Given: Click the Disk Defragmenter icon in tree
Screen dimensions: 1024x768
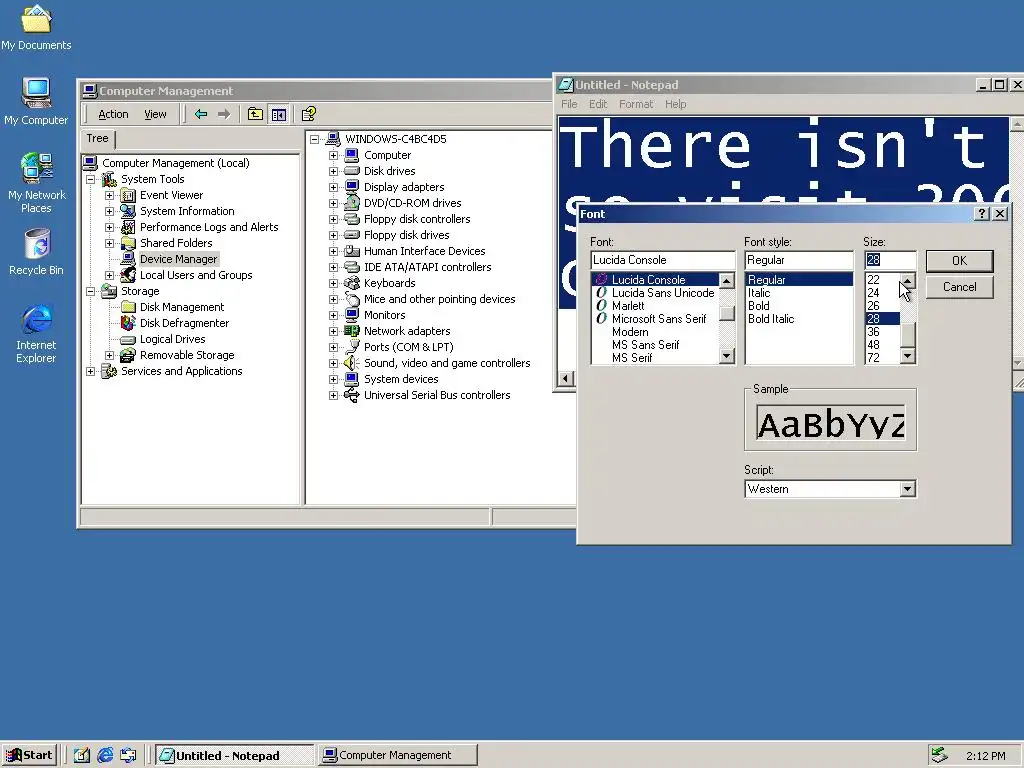Looking at the screenshot, I should (128, 323).
